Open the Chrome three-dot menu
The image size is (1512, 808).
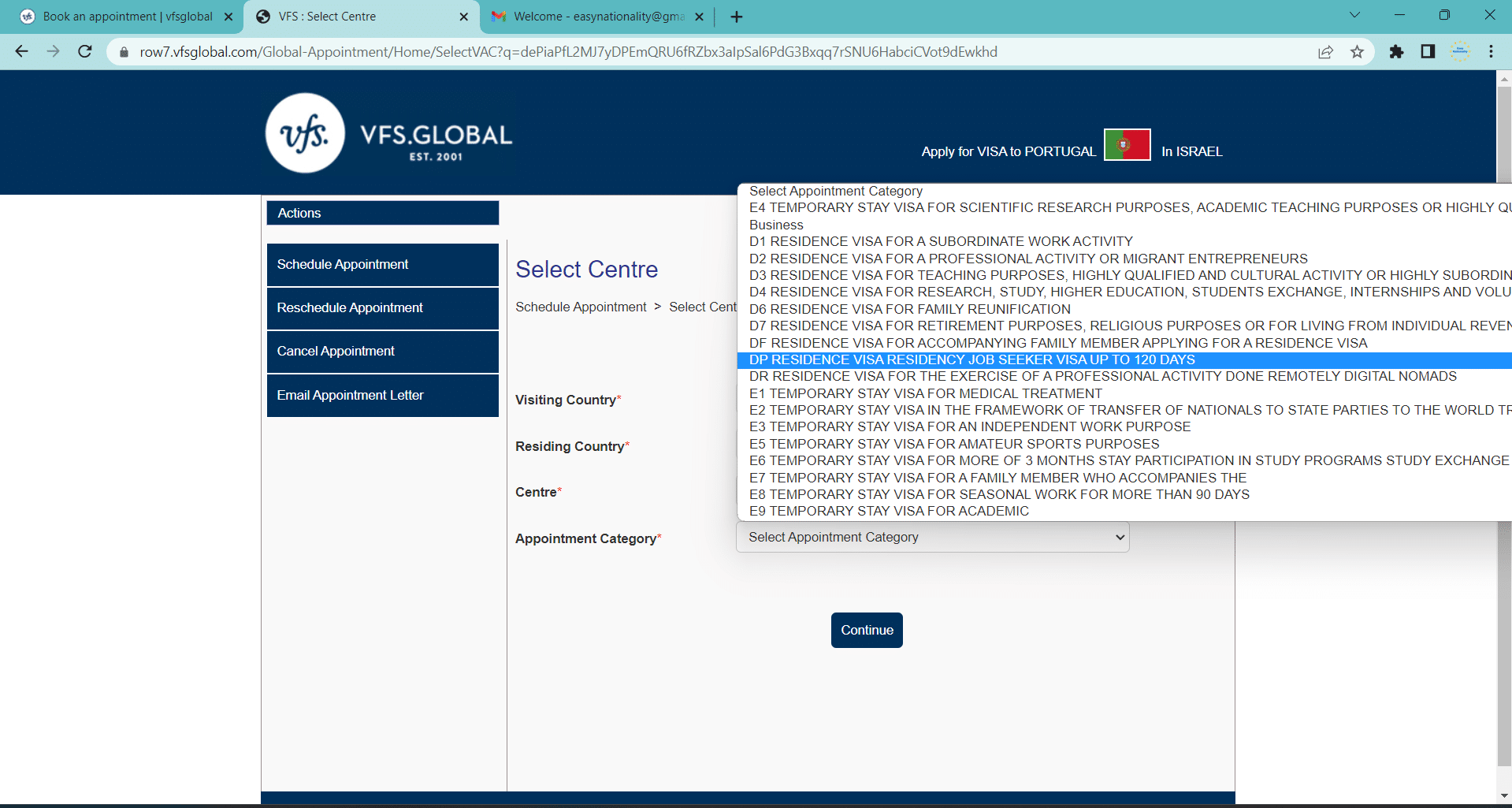1491,52
